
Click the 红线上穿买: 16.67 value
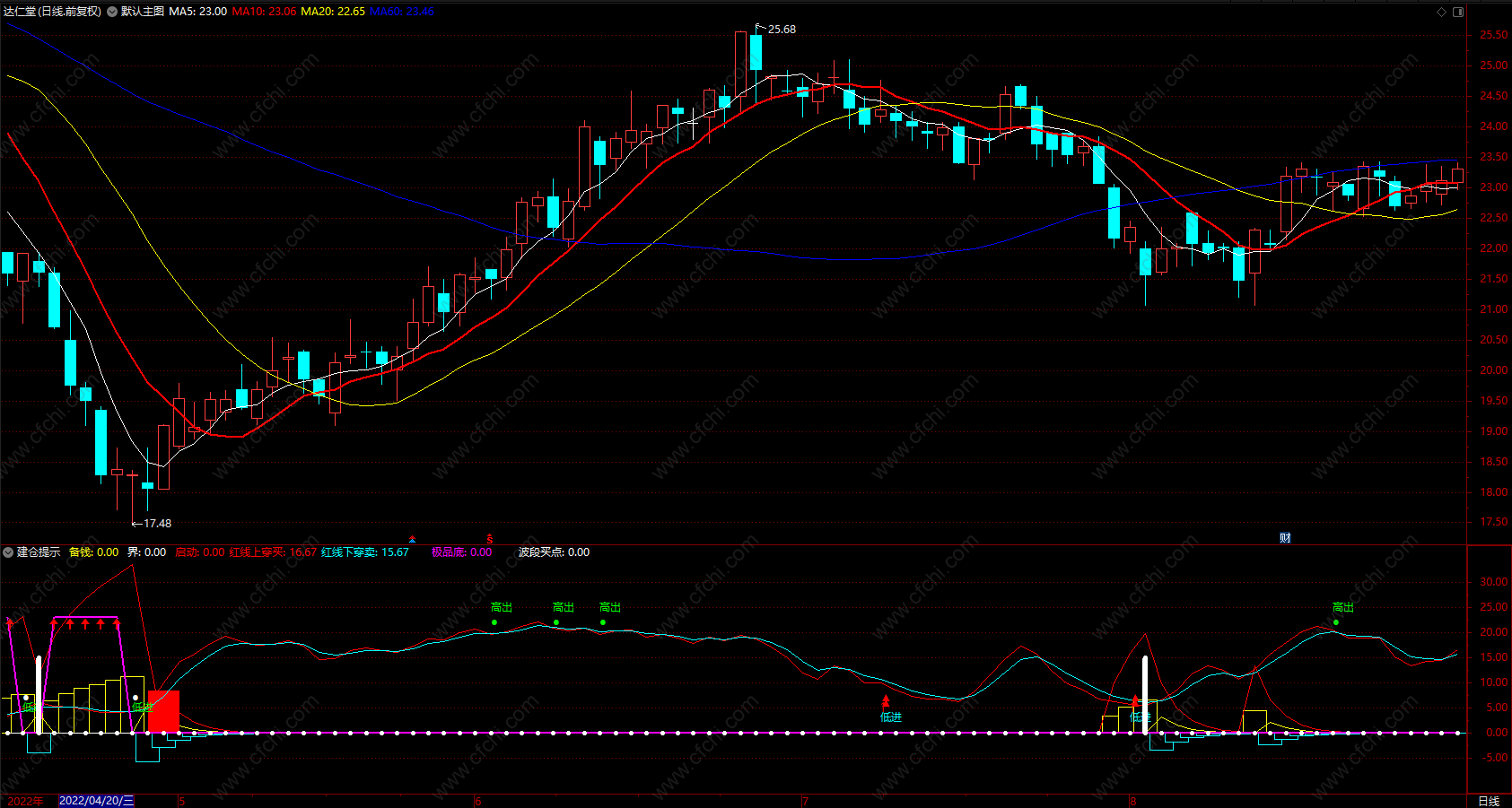point(273,552)
